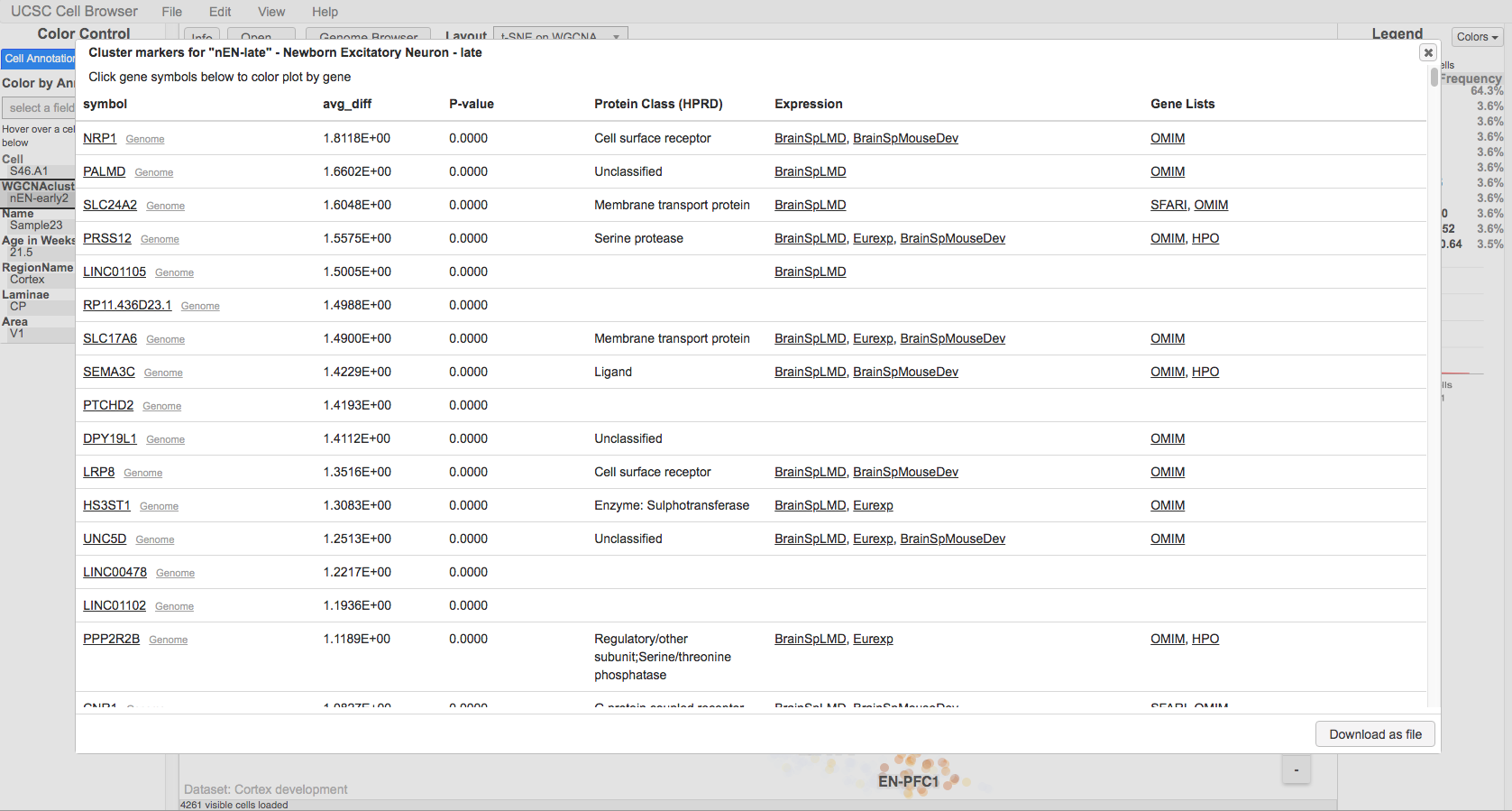1512x811 pixels.
Task: Open BrainSpMouseDev link in UNC5D row
Action: pyautogui.click(x=952, y=539)
